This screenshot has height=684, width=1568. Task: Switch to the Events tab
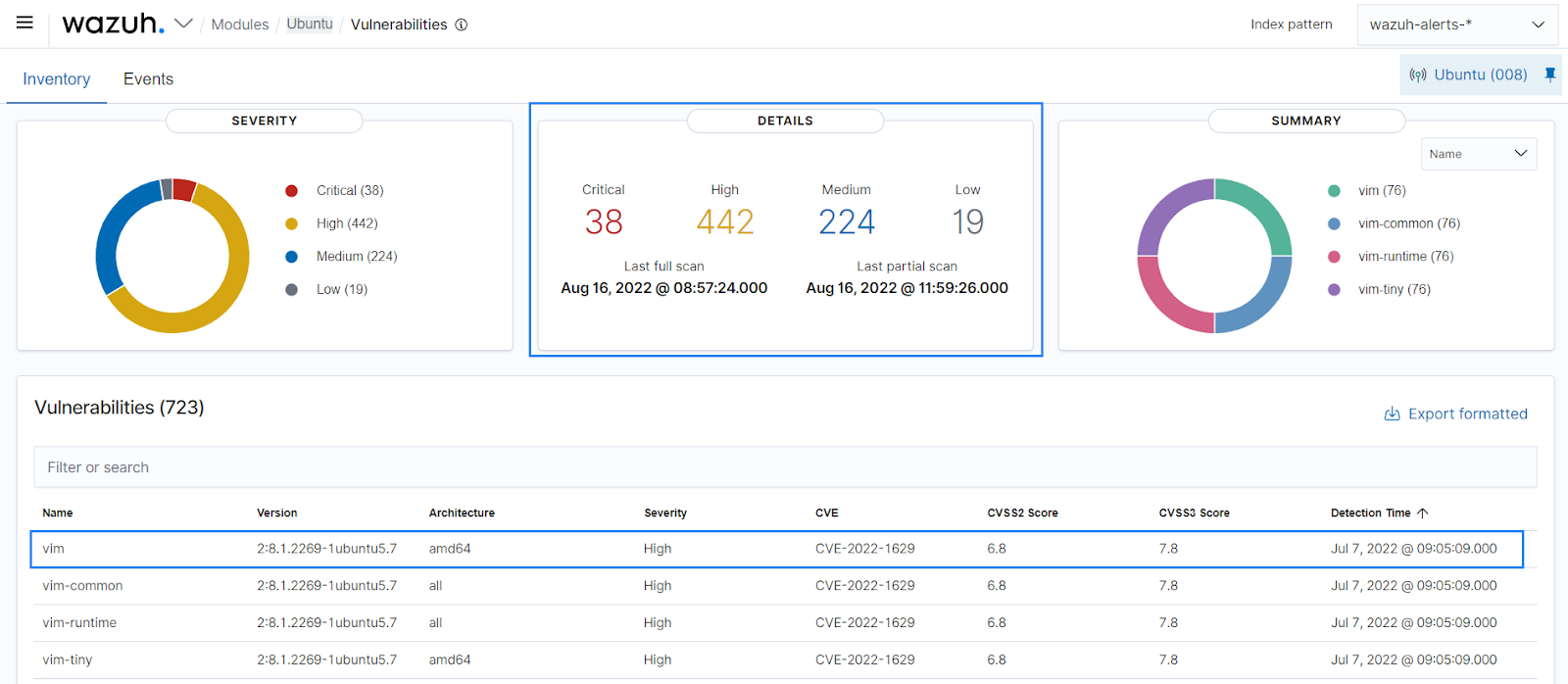[148, 79]
